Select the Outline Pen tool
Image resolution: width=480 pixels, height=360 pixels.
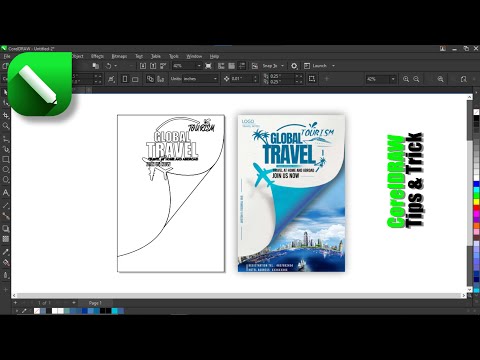pyautogui.click(x=6, y=275)
